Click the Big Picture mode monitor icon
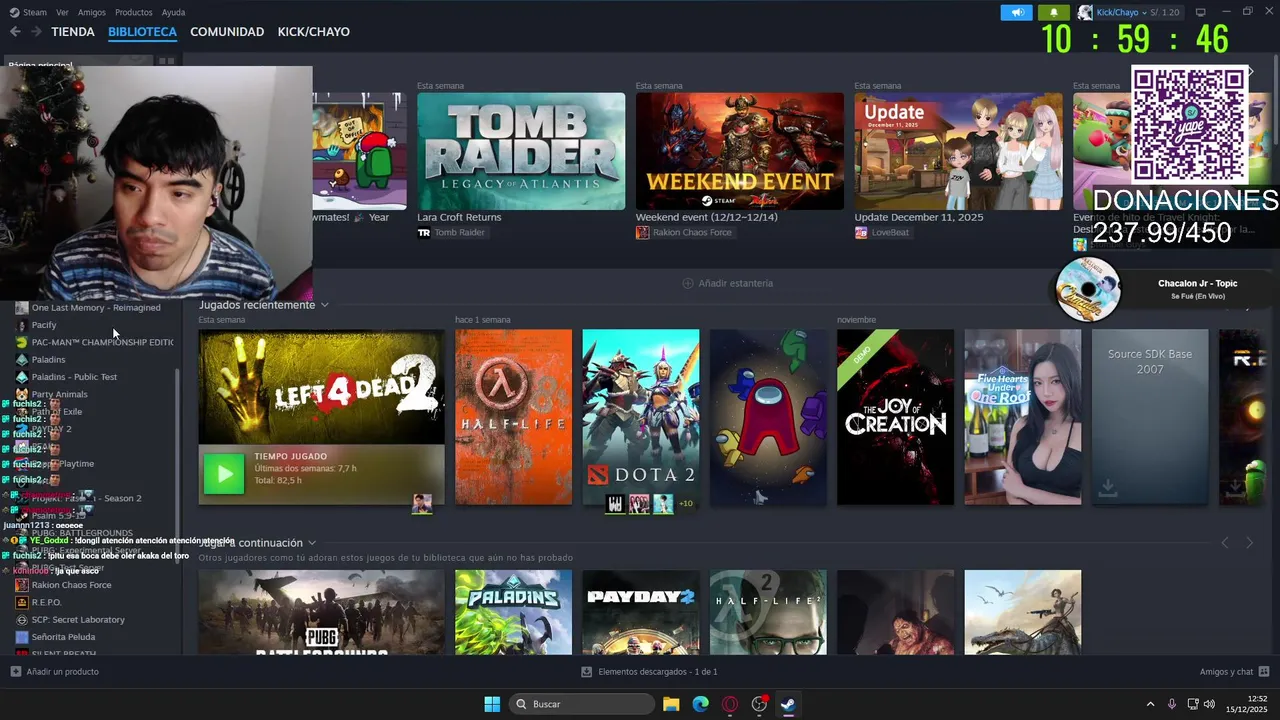 [1201, 12]
